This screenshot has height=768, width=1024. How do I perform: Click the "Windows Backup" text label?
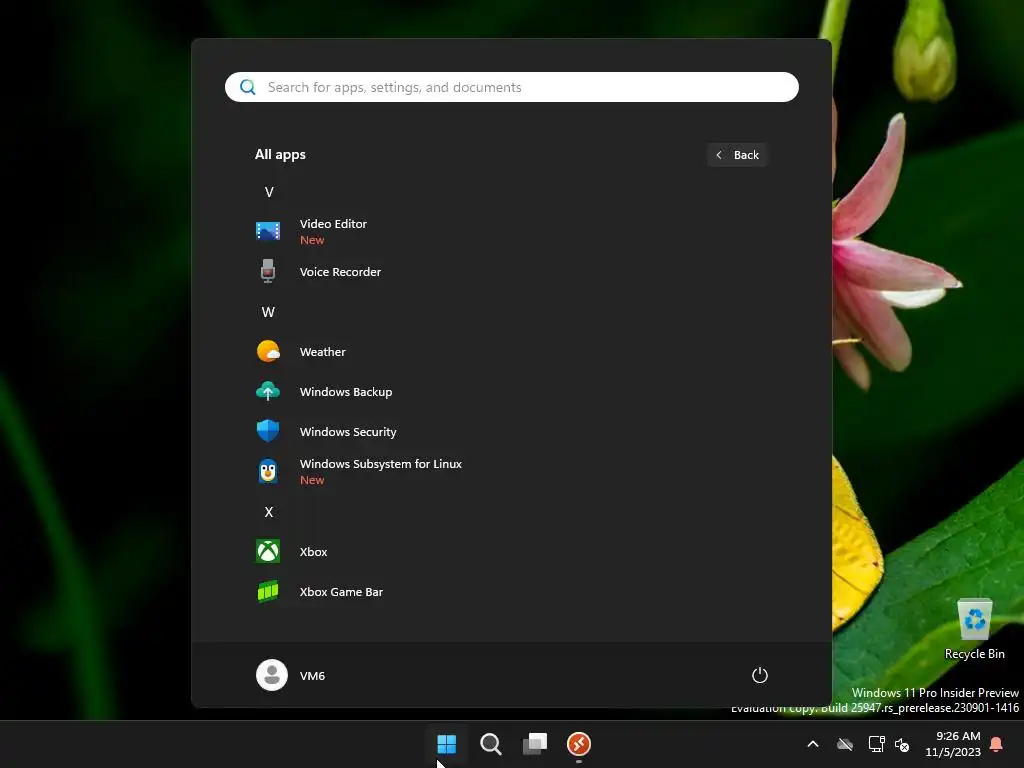pos(346,392)
